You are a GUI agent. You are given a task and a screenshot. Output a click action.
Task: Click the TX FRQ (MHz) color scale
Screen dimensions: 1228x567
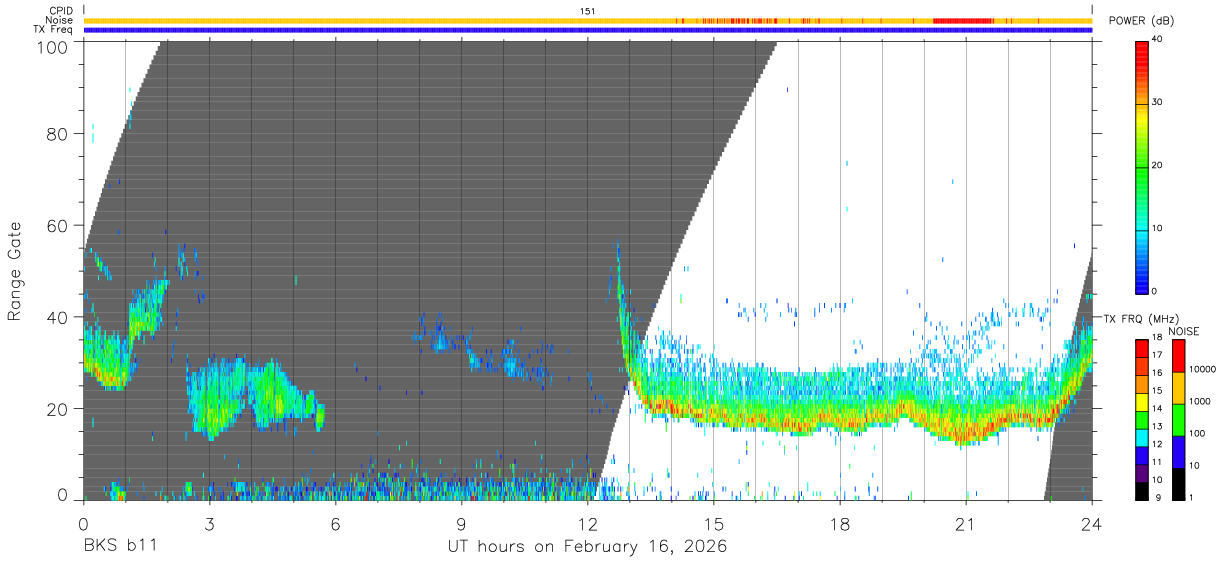point(1141,418)
